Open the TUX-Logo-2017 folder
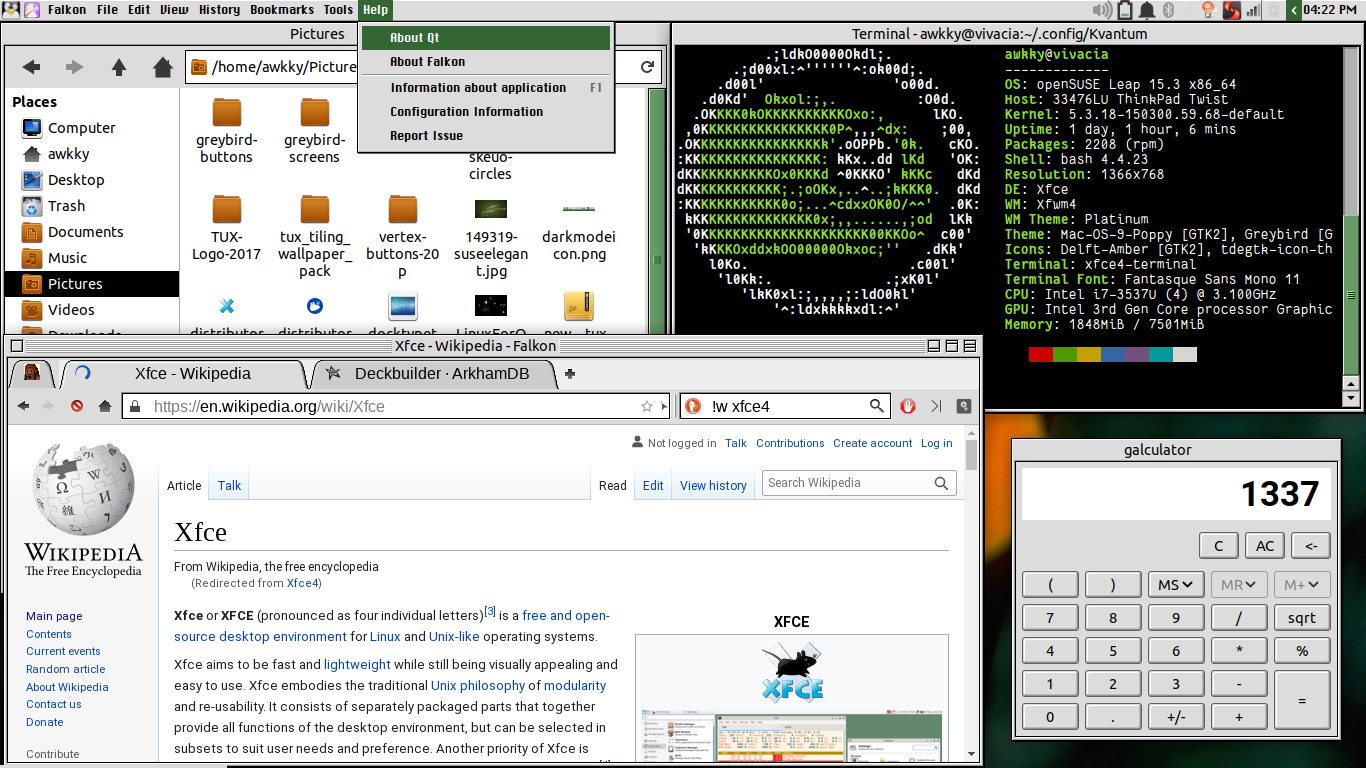 point(227,228)
